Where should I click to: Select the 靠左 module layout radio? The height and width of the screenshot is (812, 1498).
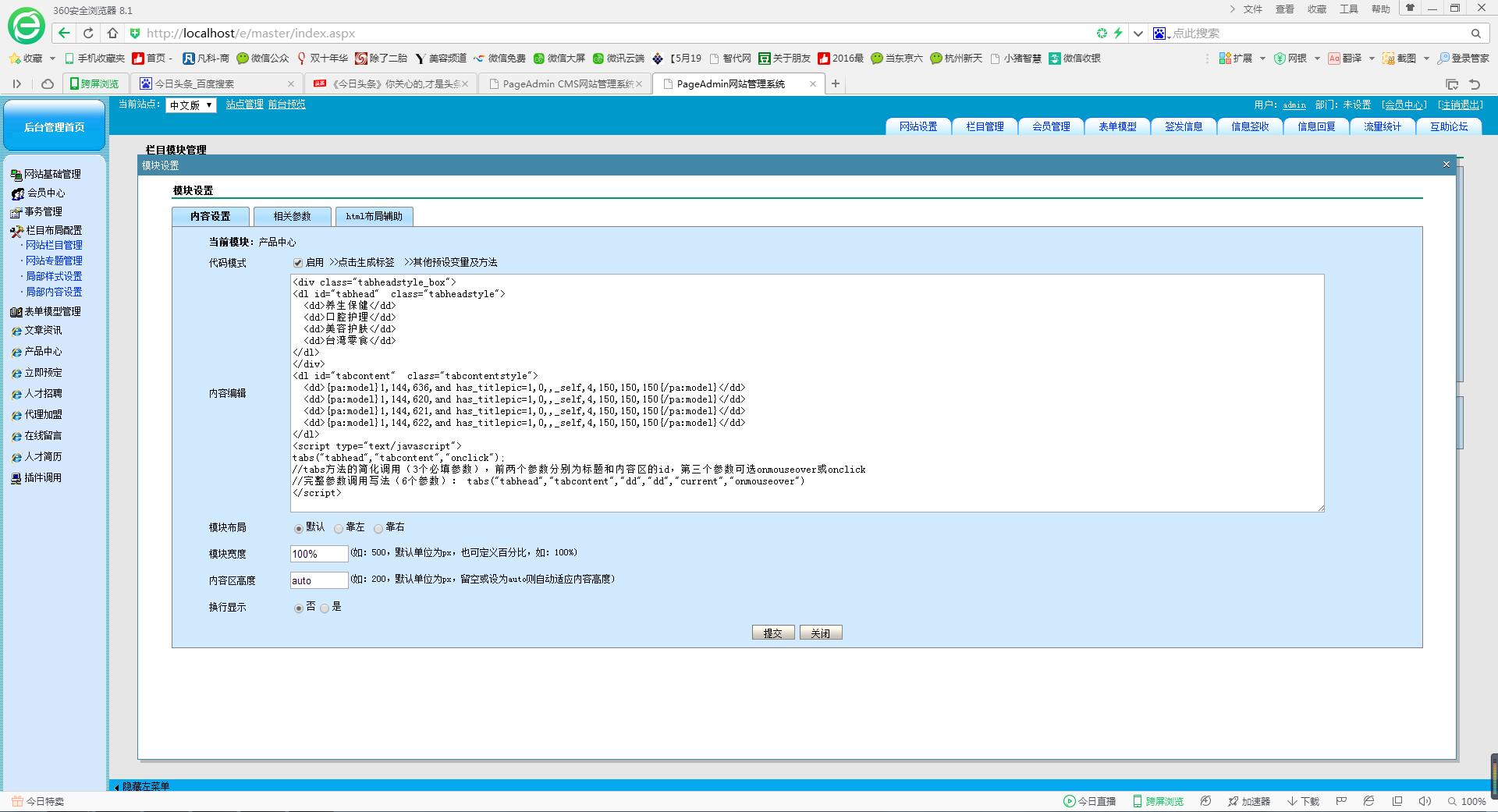339,528
